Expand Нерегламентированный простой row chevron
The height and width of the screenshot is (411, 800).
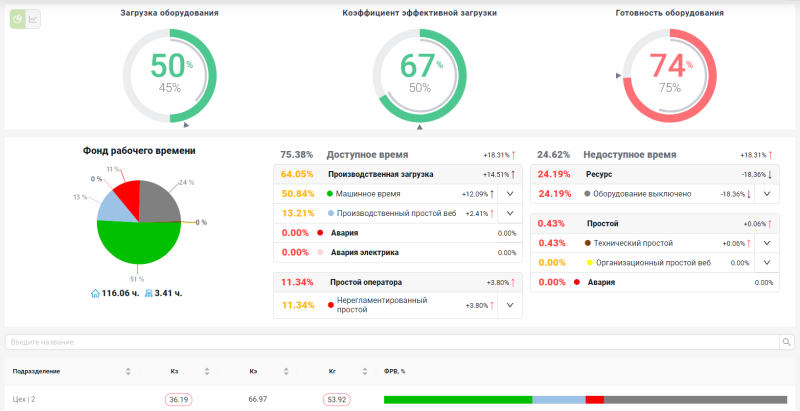pos(510,305)
